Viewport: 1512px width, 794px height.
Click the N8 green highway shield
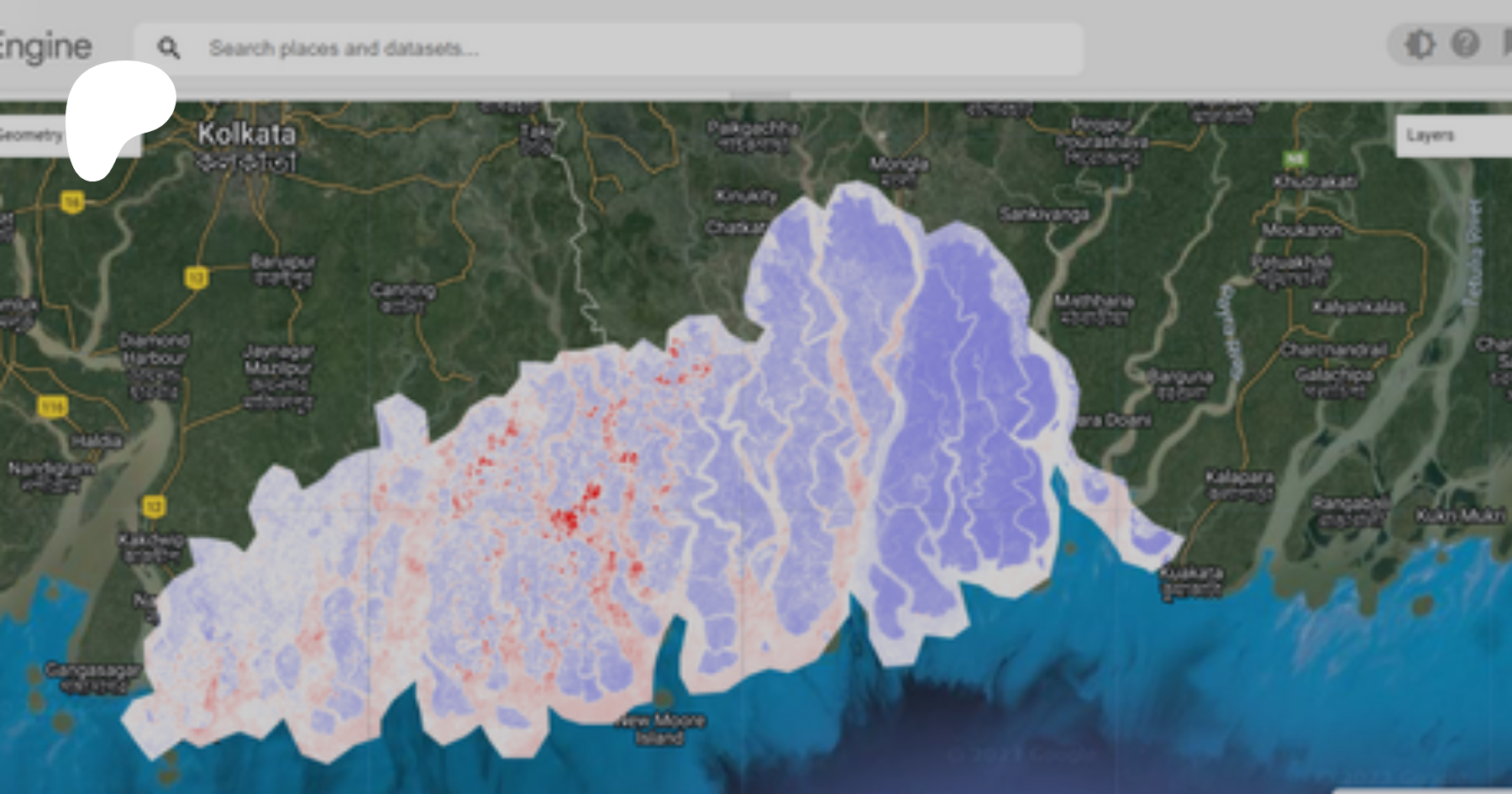[1295, 159]
